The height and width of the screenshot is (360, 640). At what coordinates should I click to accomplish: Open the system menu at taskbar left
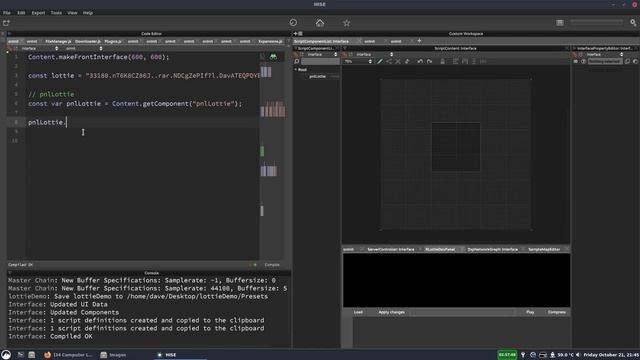click(6, 354)
